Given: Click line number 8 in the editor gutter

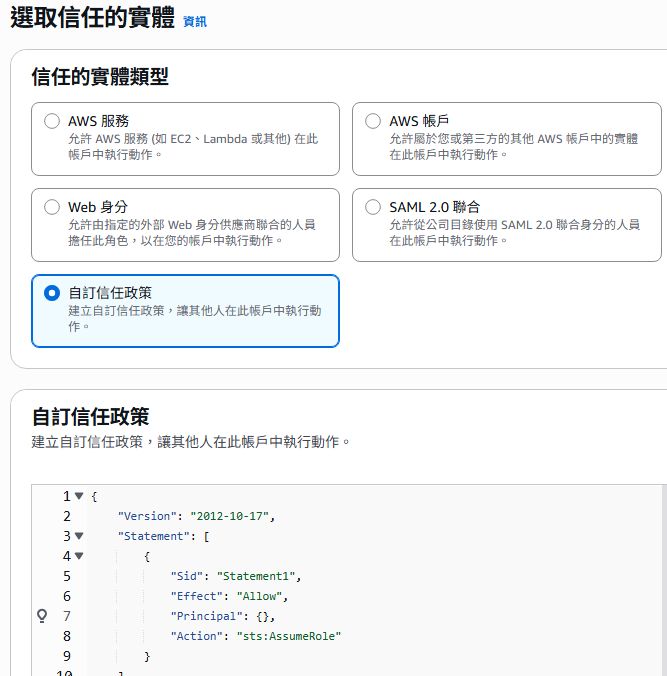Looking at the screenshot, I should point(67,636).
